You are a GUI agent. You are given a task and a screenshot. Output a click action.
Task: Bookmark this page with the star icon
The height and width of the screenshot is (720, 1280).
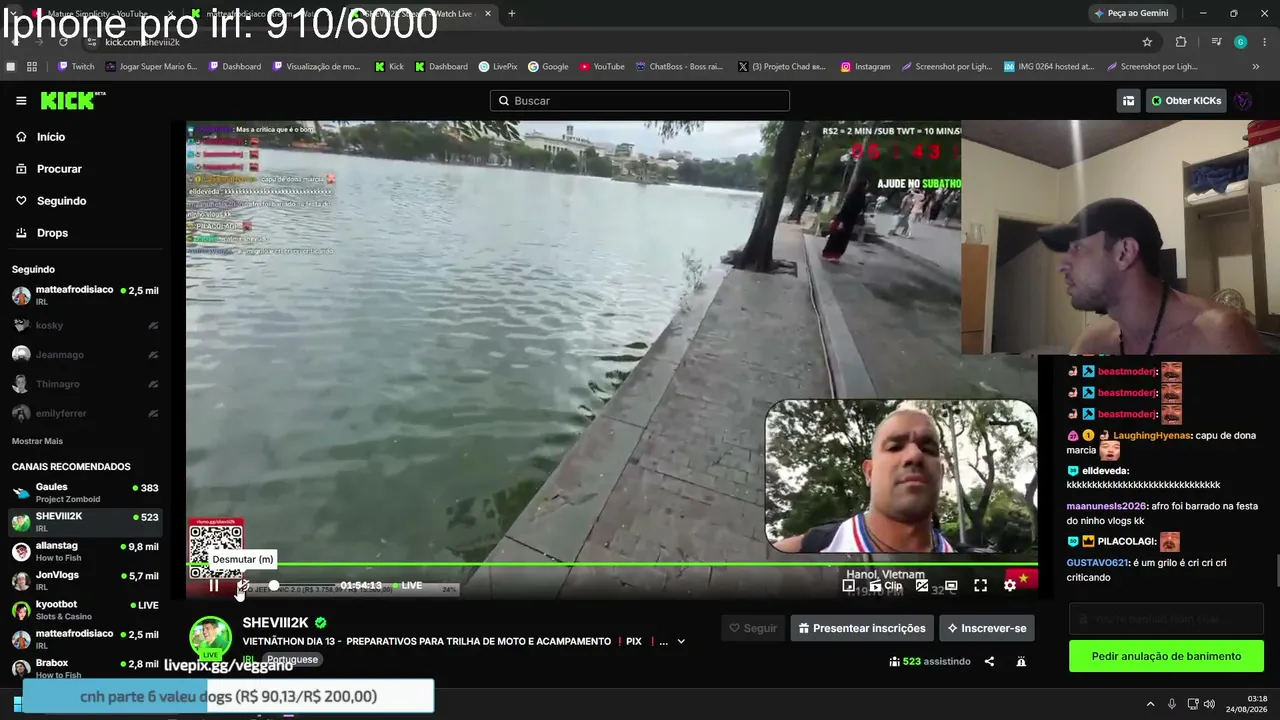click(1147, 42)
